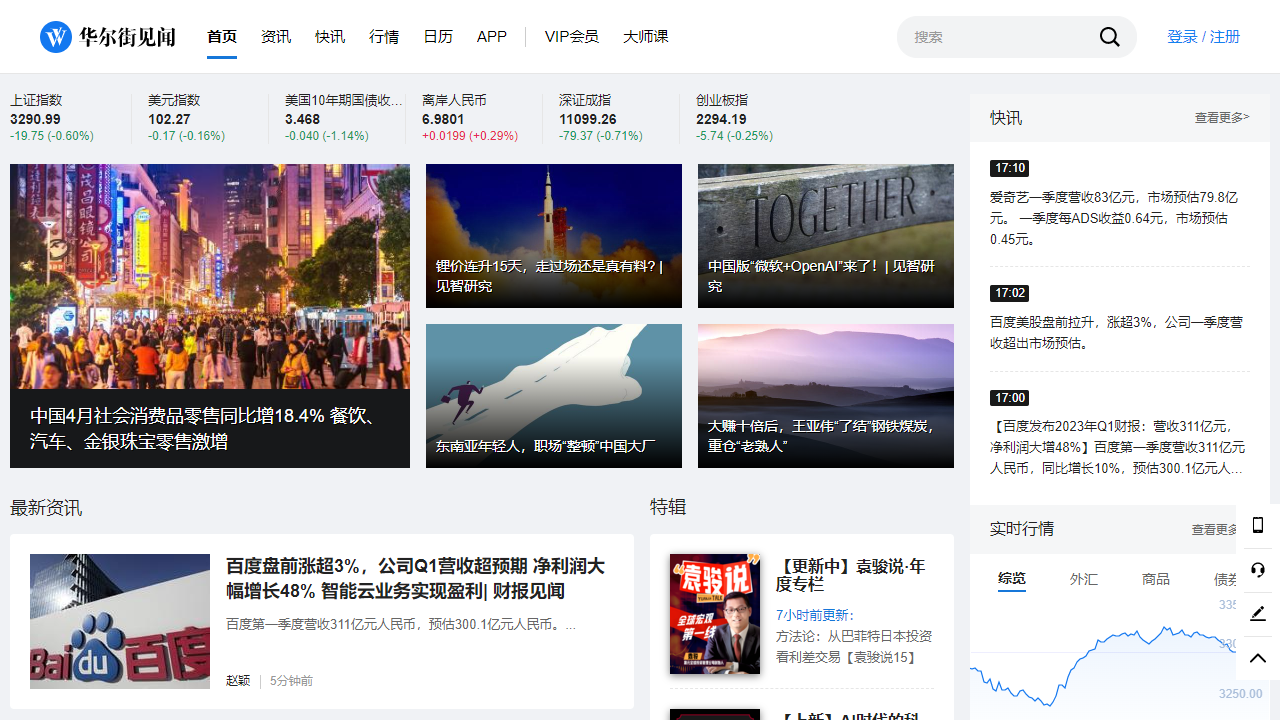Switch to the 外汇 tab in 实时行情
Image resolution: width=1280 pixels, height=720 pixels.
pos(1084,579)
